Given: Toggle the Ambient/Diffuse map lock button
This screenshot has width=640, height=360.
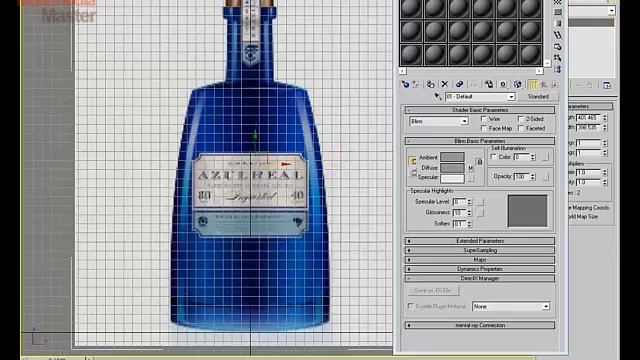Looking at the screenshot, I should pos(480,162).
